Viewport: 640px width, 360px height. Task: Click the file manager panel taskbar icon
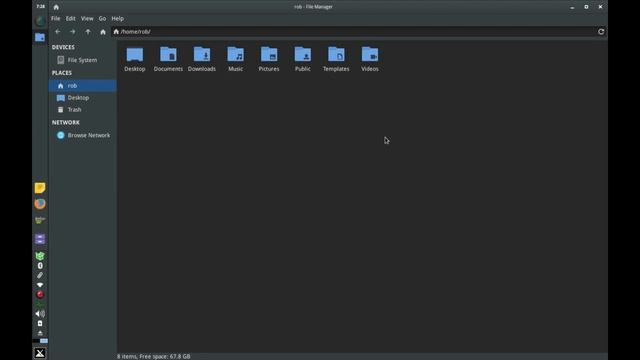coord(40,38)
